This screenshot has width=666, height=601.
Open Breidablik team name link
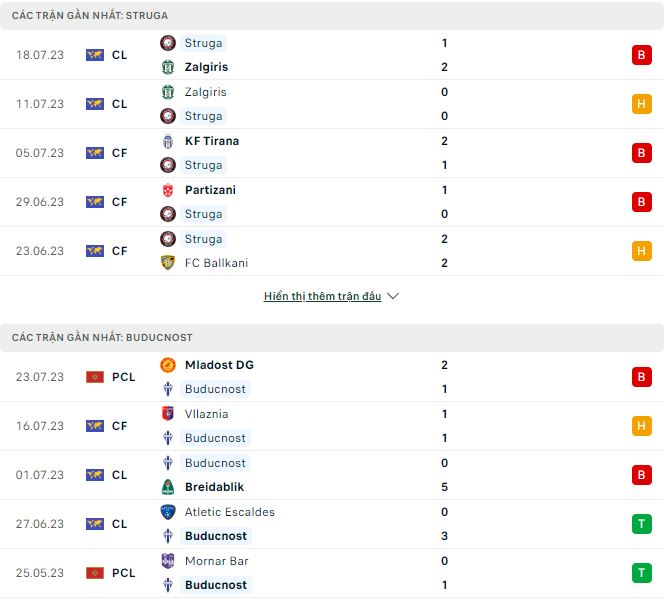pyautogui.click(x=215, y=487)
